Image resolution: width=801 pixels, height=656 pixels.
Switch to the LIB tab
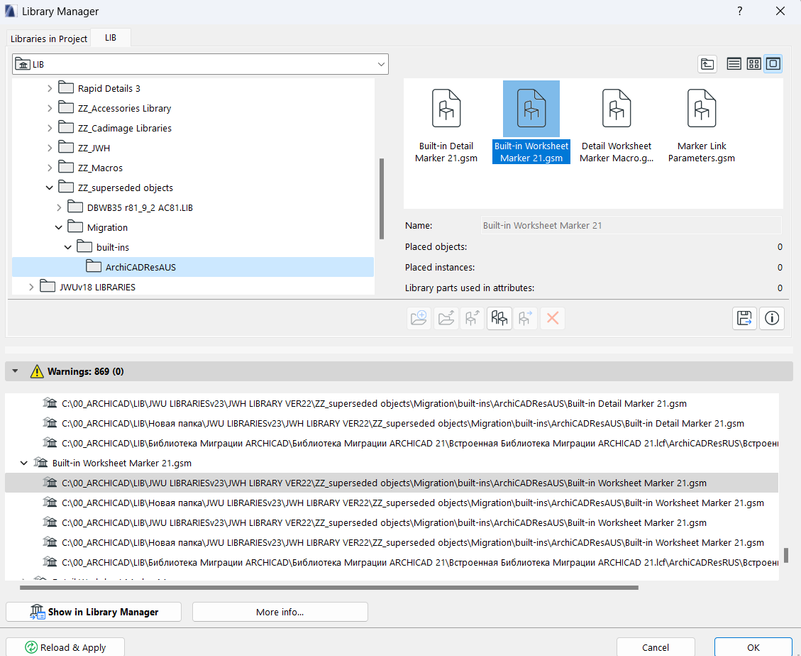(111, 38)
